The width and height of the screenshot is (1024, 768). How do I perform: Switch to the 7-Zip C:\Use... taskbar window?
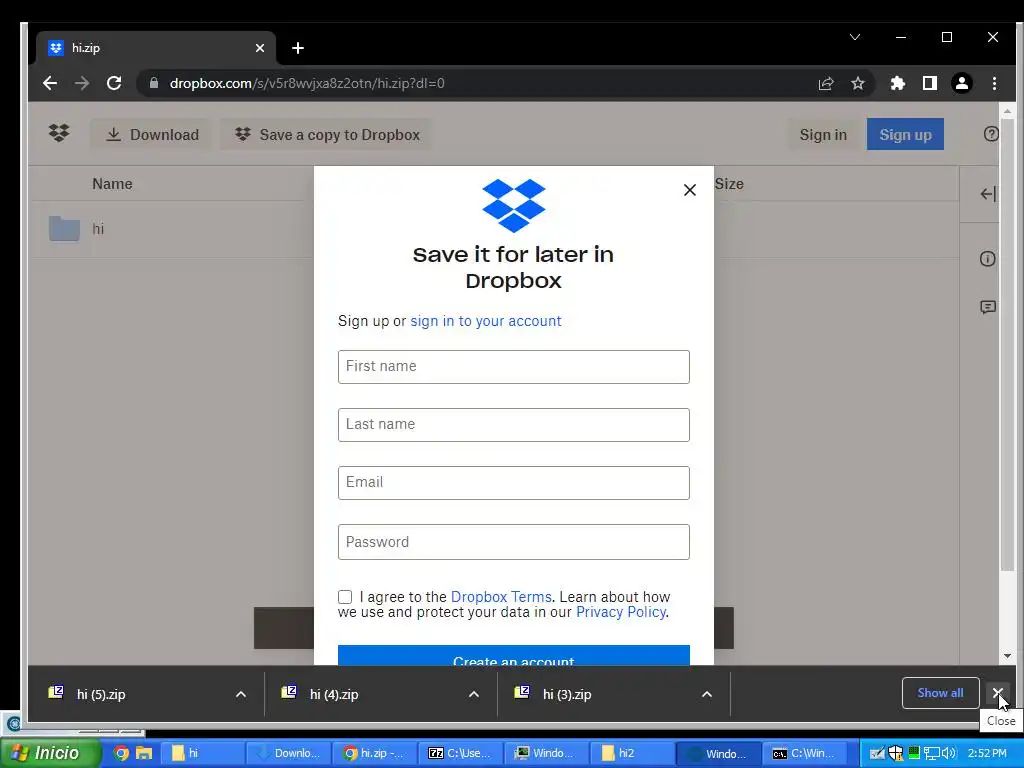point(461,753)
